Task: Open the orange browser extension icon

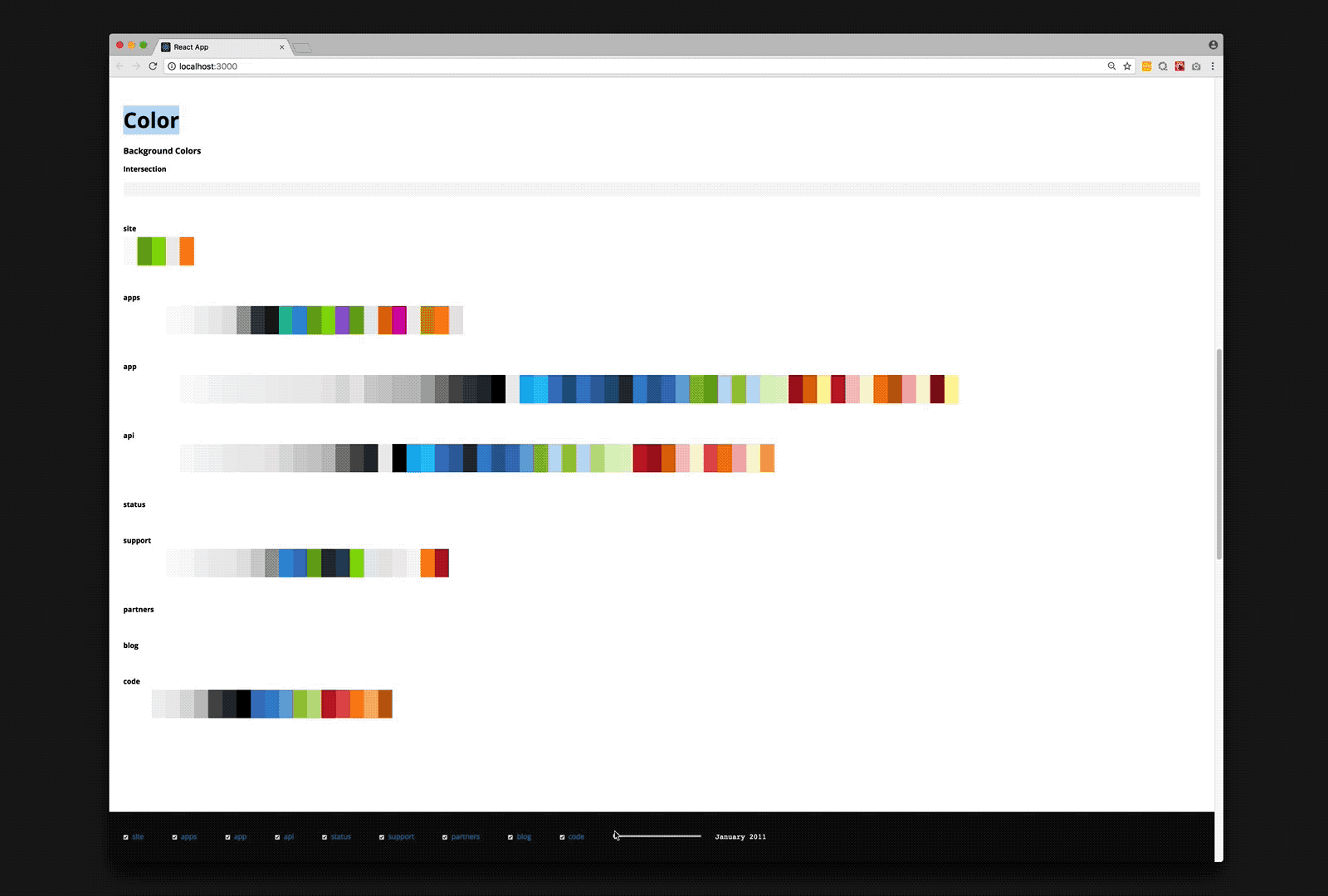Action: click(x=1146, y=66)
